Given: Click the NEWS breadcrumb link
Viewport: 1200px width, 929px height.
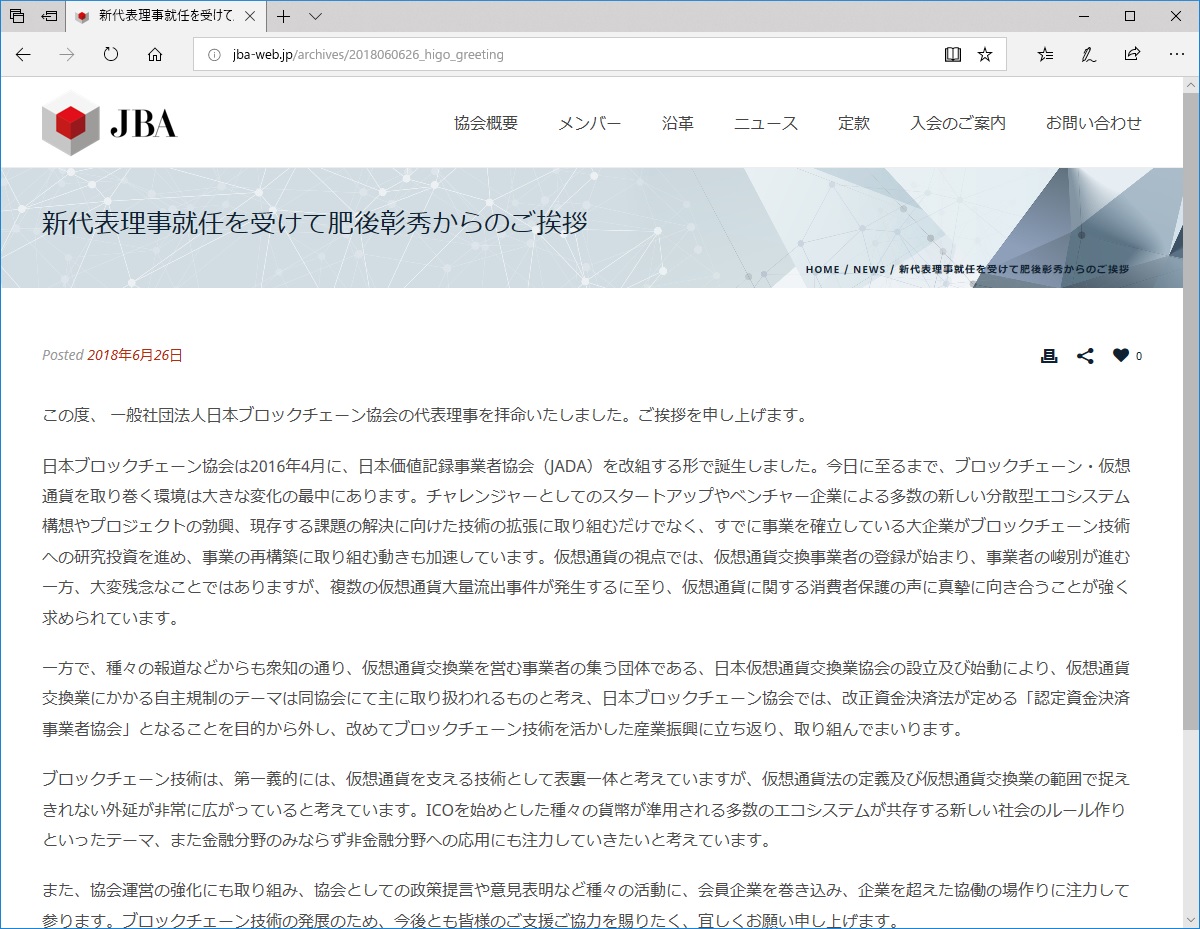Looking at the screenshot, I should tap(869, 268).
